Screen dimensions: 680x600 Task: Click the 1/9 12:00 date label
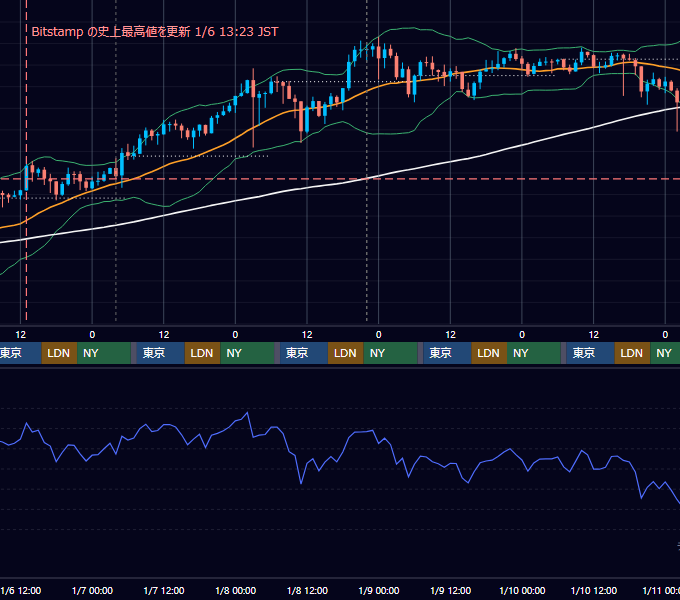point(451,590)
